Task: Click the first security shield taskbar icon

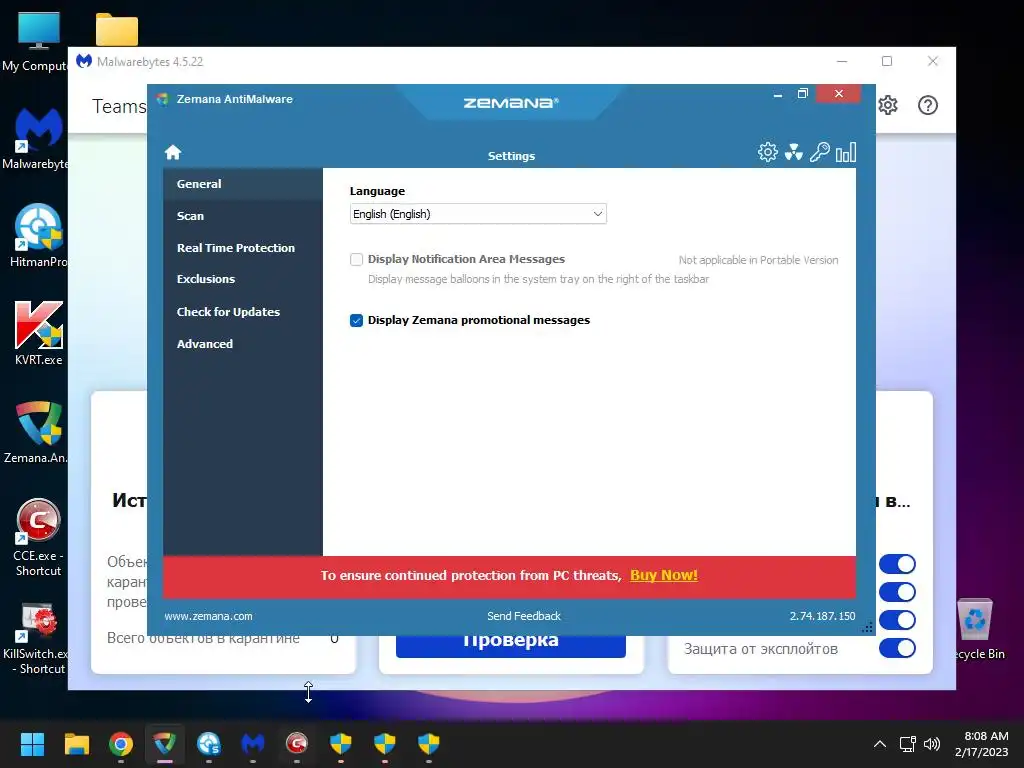Action: 341,744
